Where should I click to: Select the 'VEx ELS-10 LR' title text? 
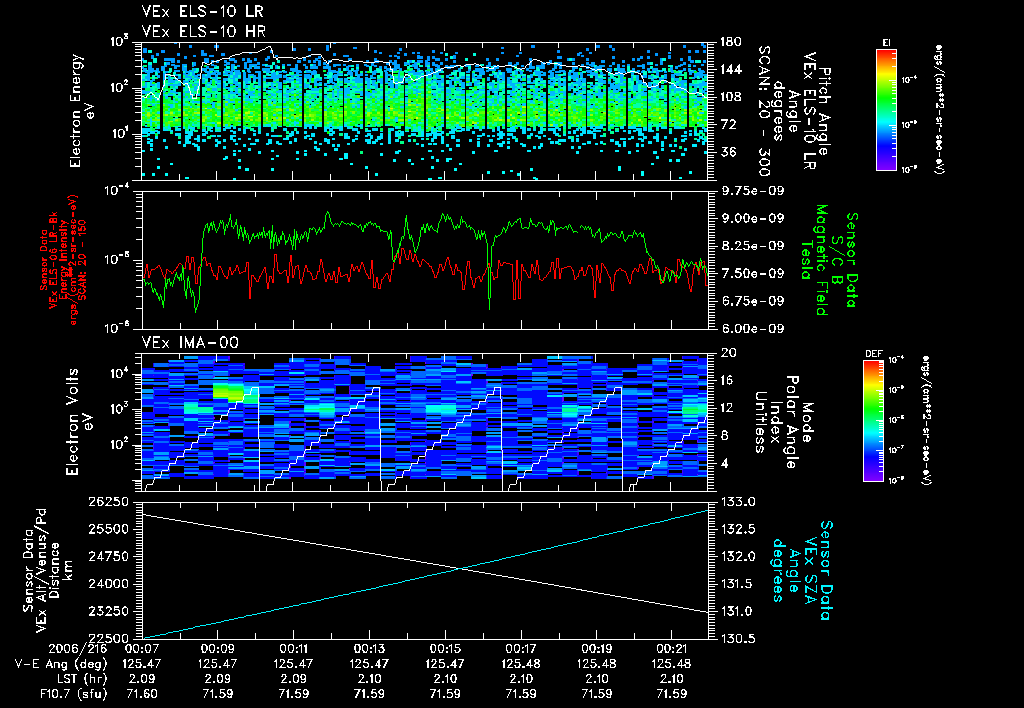[203, 11]
